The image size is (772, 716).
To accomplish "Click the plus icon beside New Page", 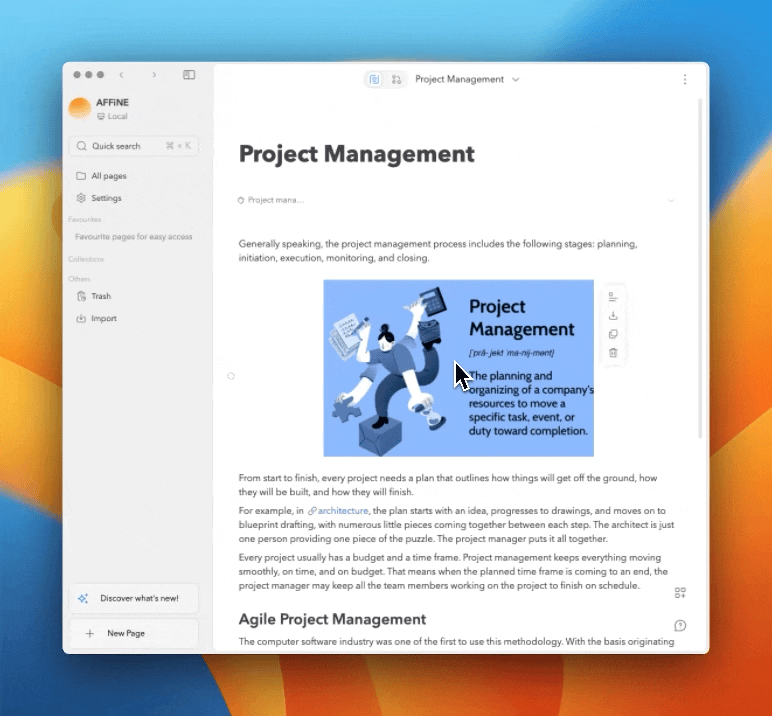I will 90,633.
